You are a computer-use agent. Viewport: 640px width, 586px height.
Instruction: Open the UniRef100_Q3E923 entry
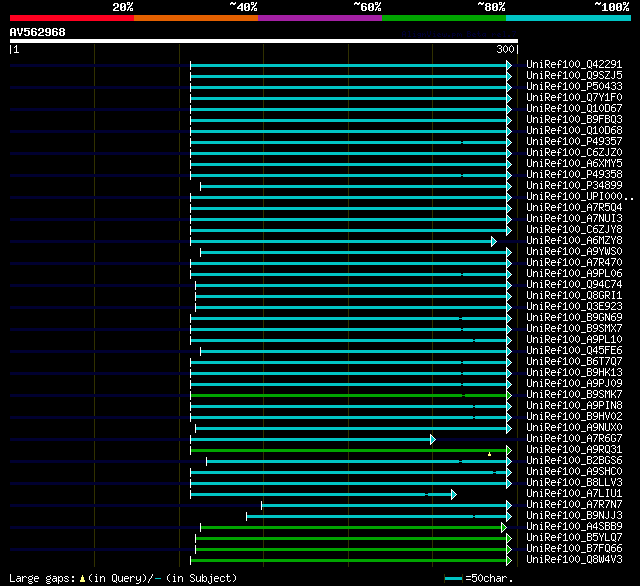[x=574, y=307]
